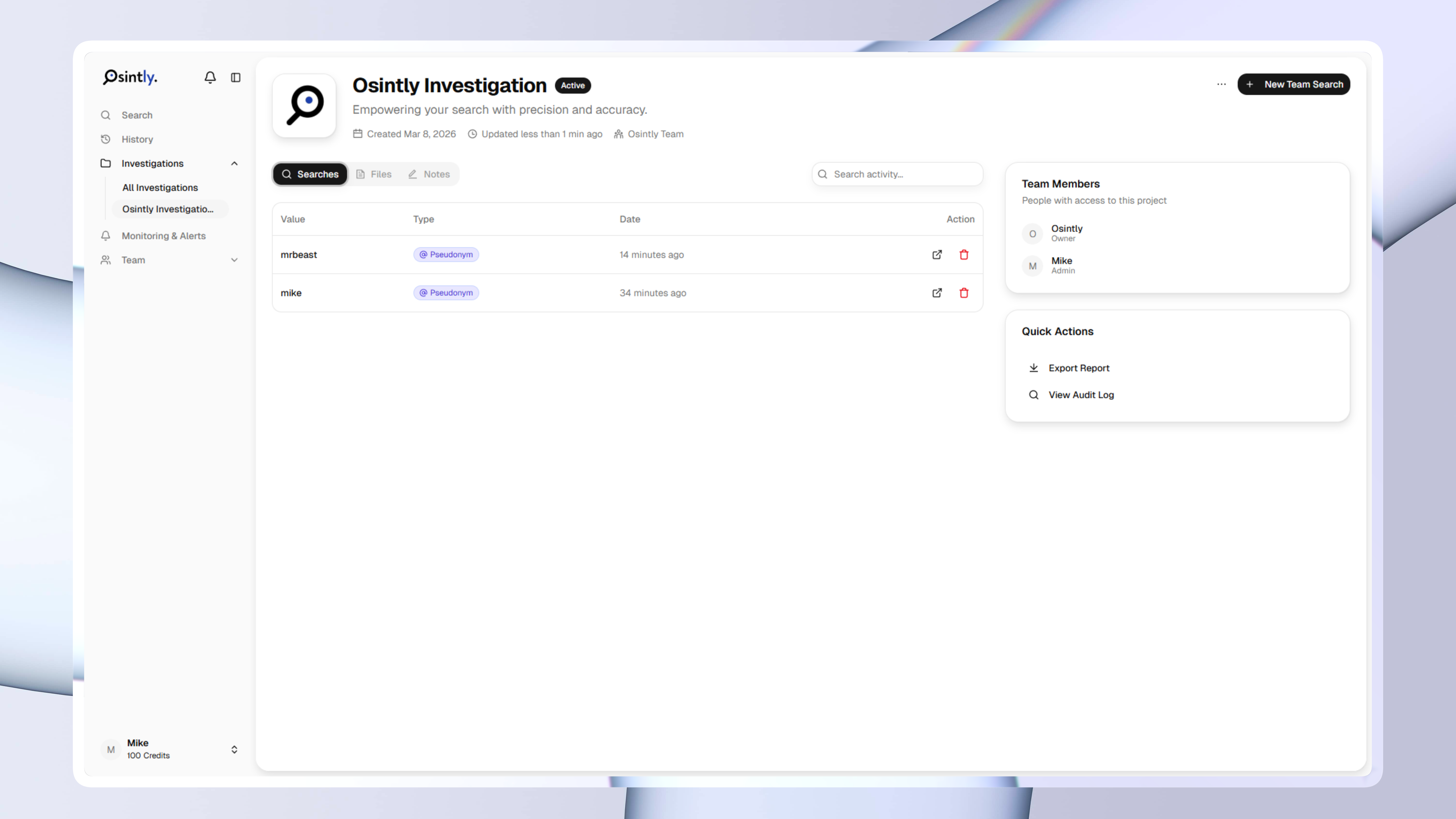Click the M avatar in sidebar footer
Viewport: 1456px width, 819px height.
111,749
